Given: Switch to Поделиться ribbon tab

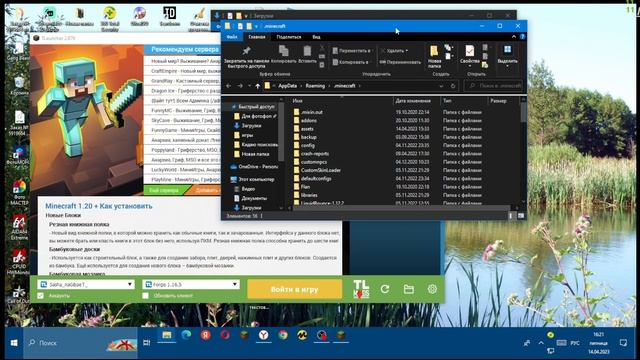Looking at the screenshot, I should point(289,37).
